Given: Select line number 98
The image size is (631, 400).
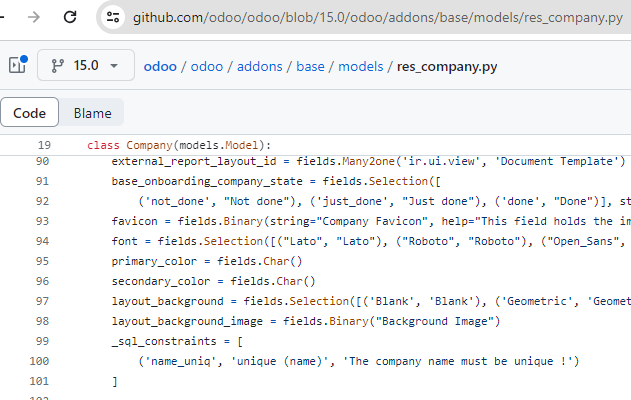Looking at the screenshot, I should pos(42,321).
